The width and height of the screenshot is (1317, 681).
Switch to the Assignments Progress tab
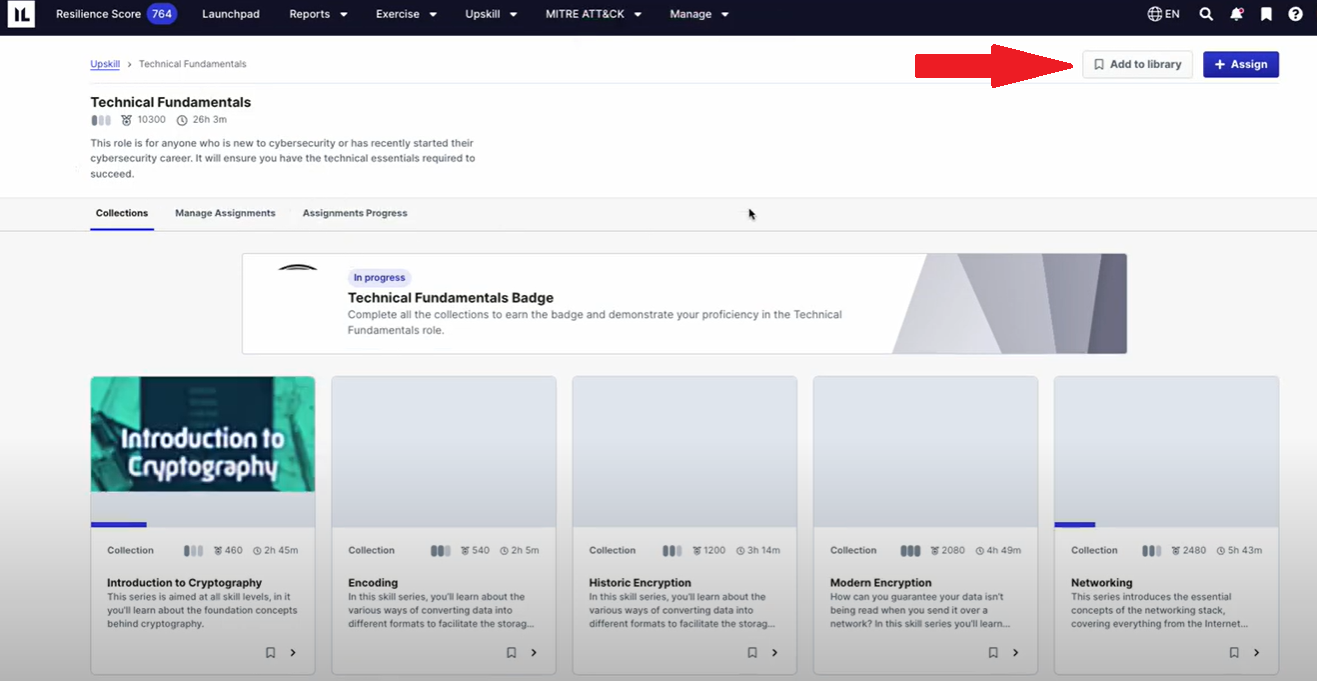[x=355, y=213]
